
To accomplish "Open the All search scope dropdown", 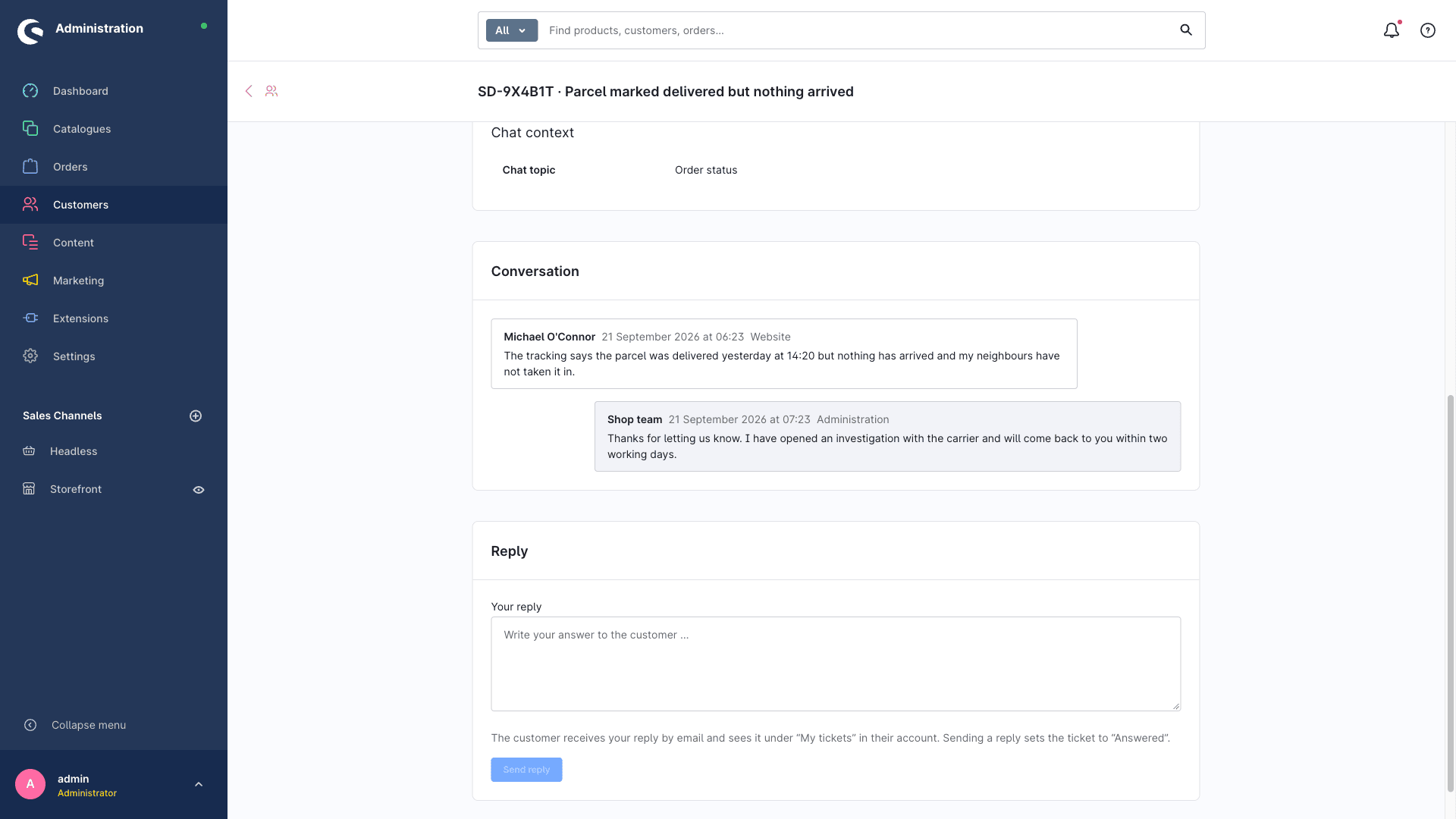I will 512,30.
